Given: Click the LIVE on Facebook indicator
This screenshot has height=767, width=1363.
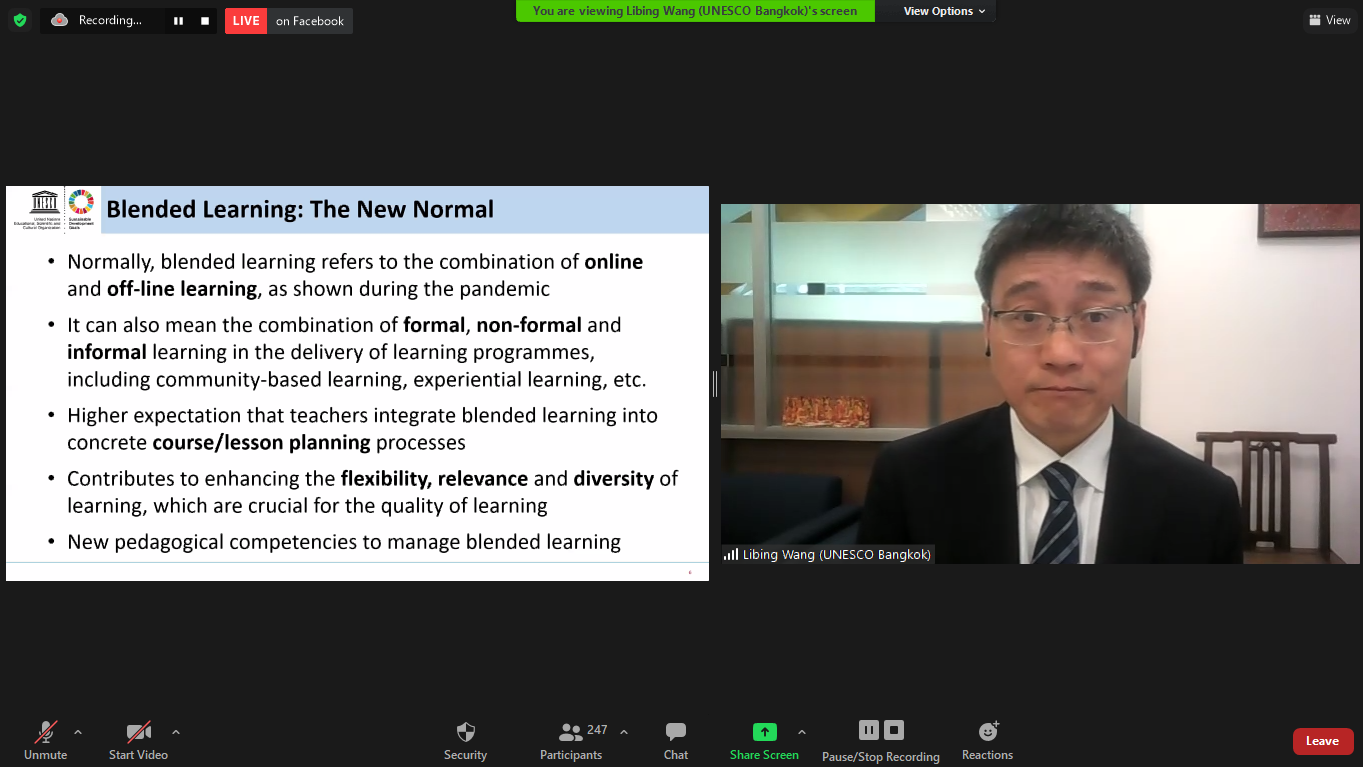Looking at the screenshot, I should click(289, 21).
